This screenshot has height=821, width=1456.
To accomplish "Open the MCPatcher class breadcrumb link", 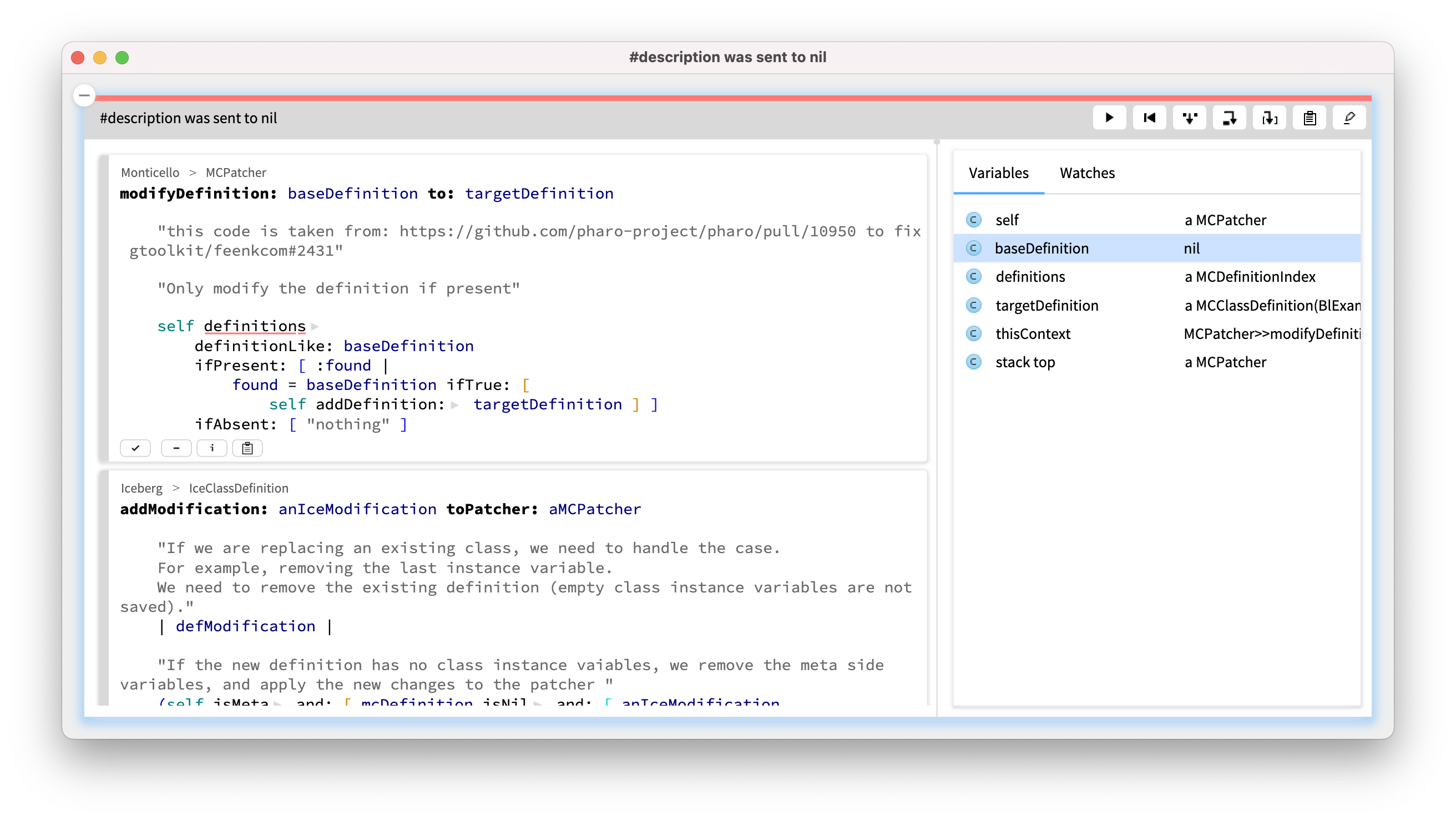I will tap(236, 173).
